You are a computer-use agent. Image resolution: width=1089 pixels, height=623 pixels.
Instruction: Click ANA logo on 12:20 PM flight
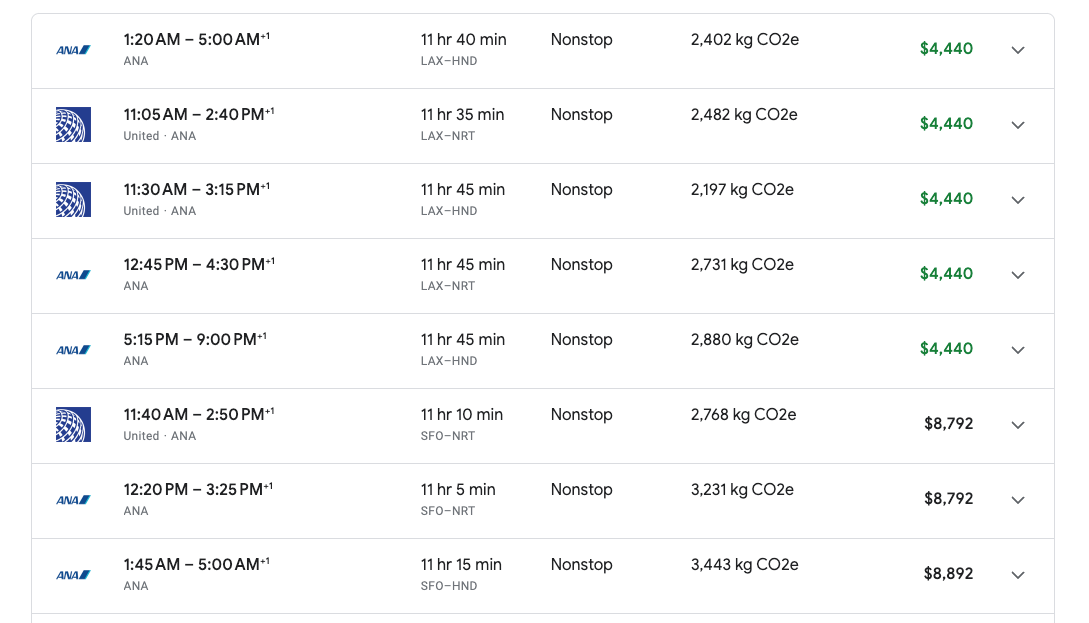[73, 500]
